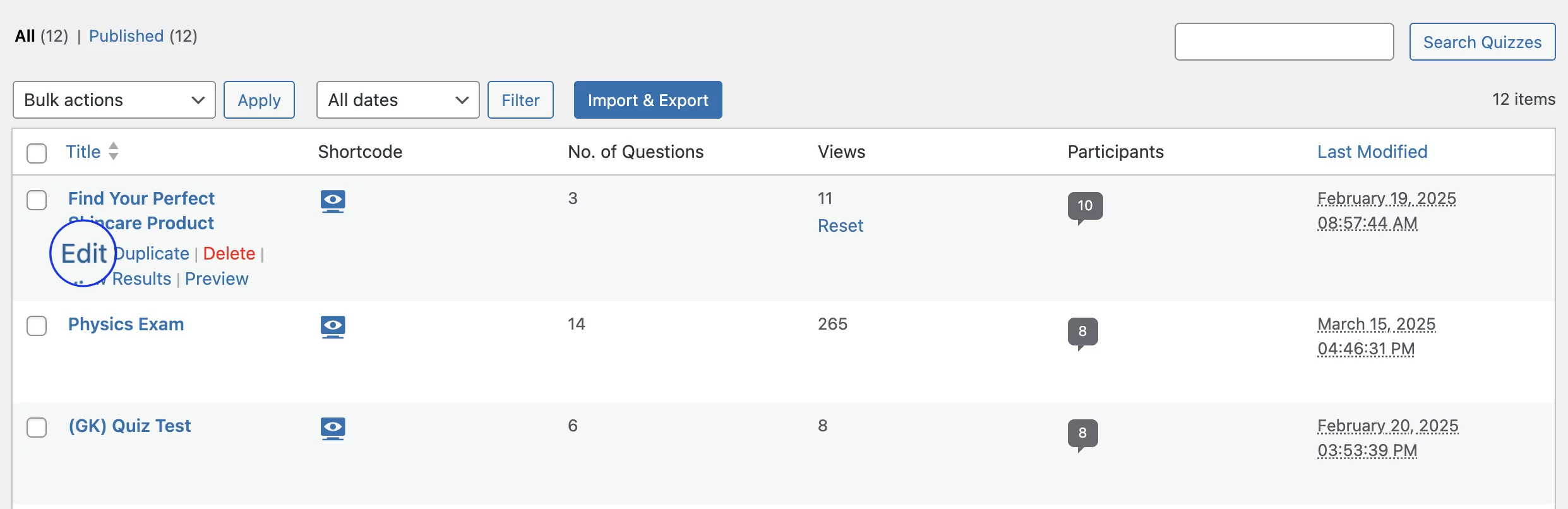Open Import & Export
Image resolution: width=1568 pixels, height=509 pixels.
click(648, 100)
